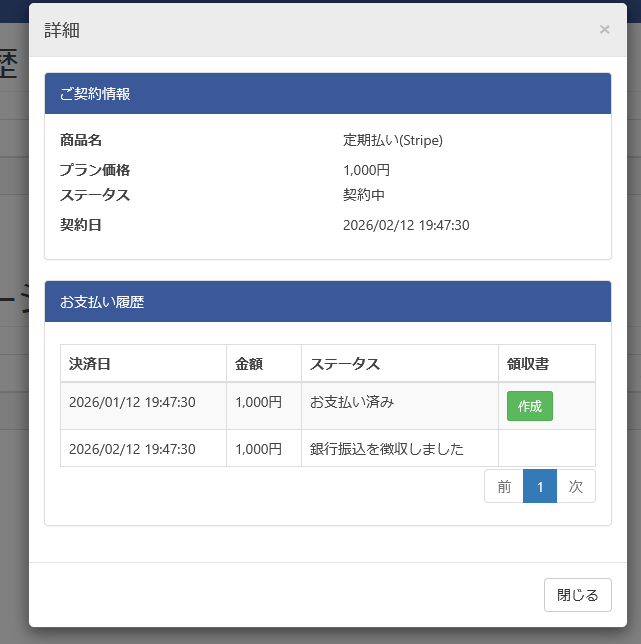This screenshot has height=644, width=641.
Task: Click the ステータス column header in the table
Action: [x=345, y=363]
